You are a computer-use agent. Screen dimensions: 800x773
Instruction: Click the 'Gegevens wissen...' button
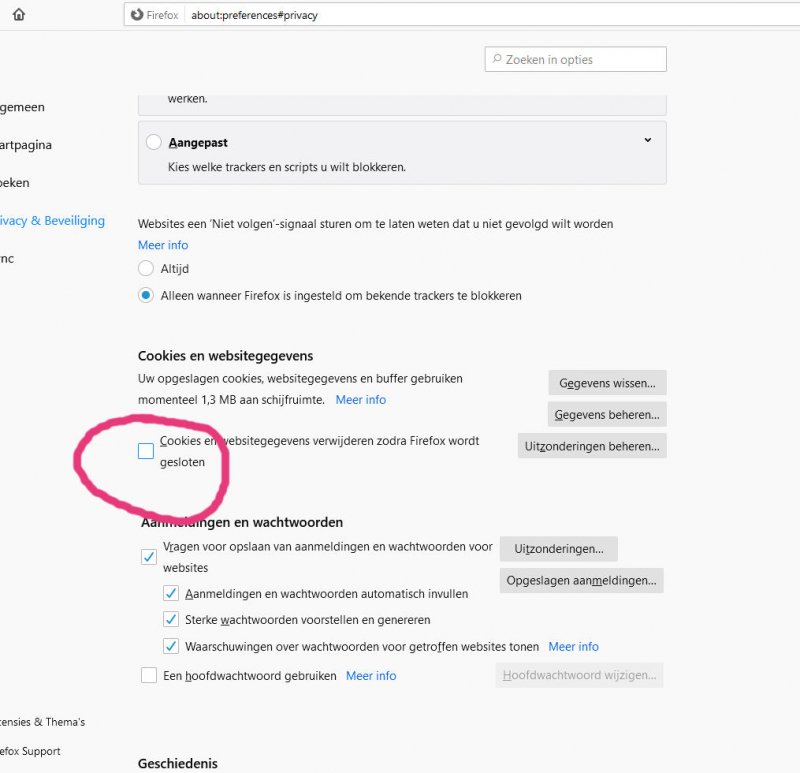(x=607, y=382)
